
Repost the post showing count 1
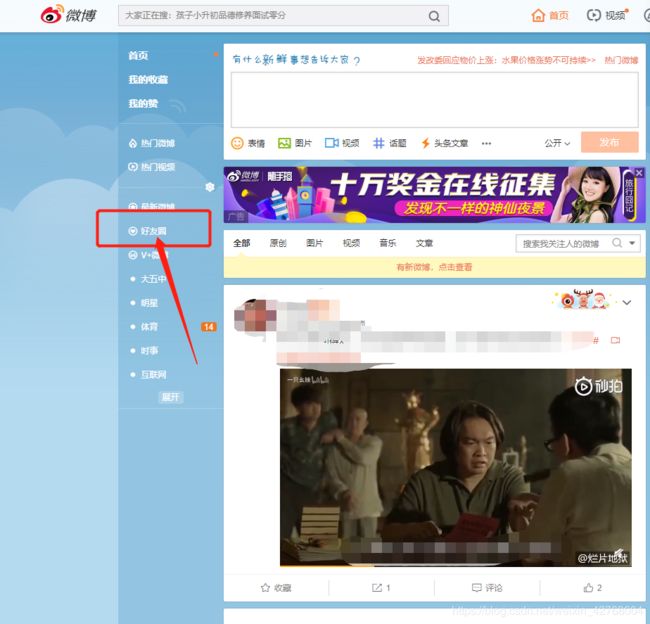click(381, 588)
